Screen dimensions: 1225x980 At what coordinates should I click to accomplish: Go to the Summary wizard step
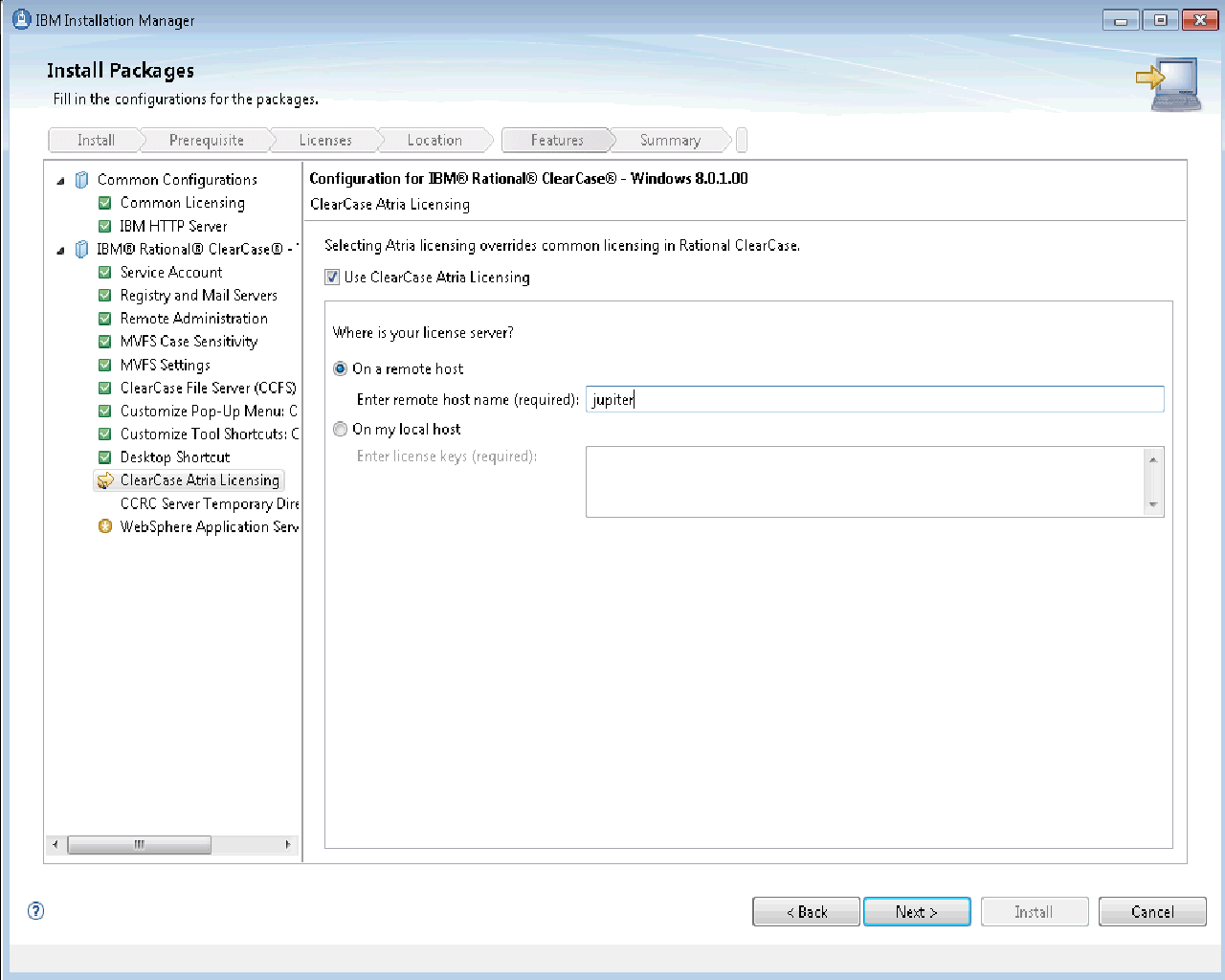coord(670,141)
